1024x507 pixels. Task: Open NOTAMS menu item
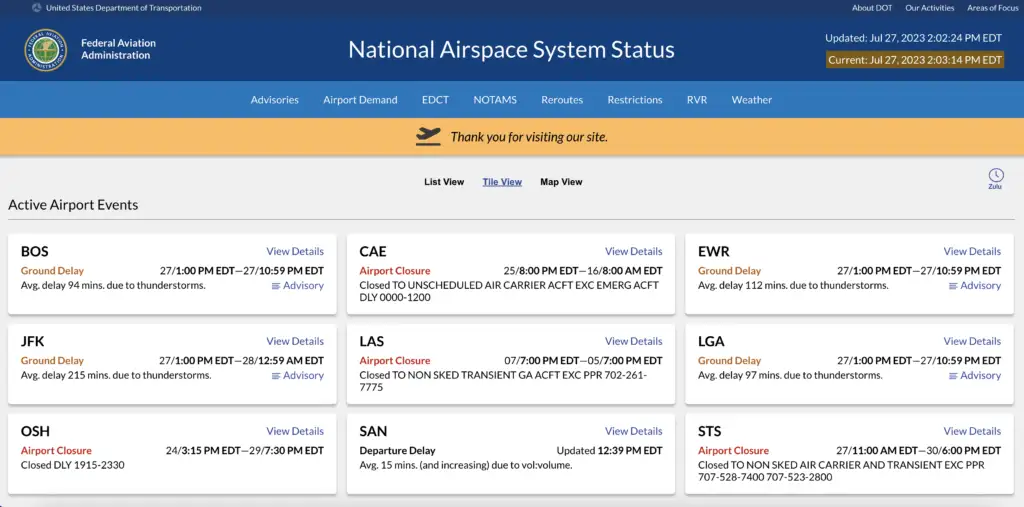click(x=495, y=100)
